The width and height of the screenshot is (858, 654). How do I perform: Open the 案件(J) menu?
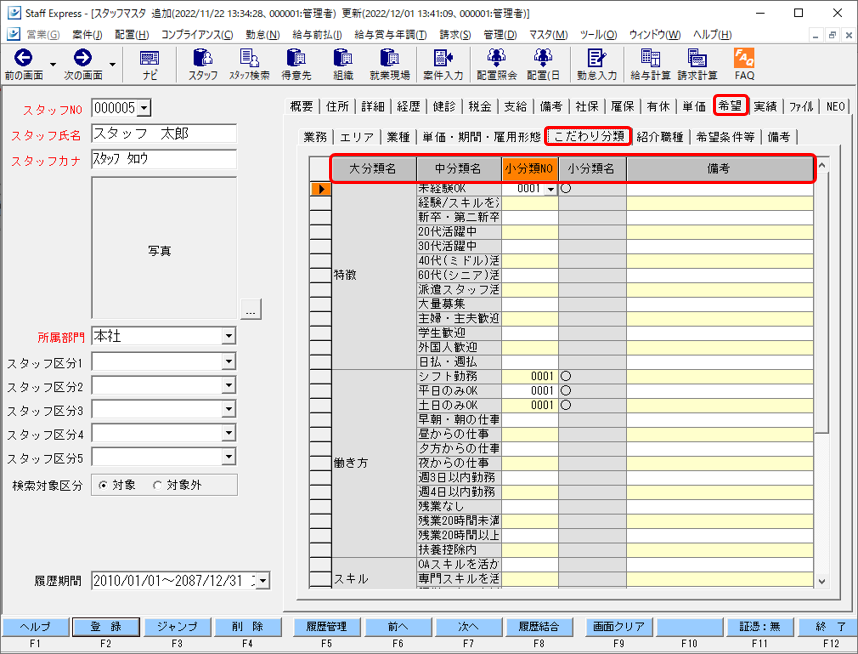[x=87, y=35]
